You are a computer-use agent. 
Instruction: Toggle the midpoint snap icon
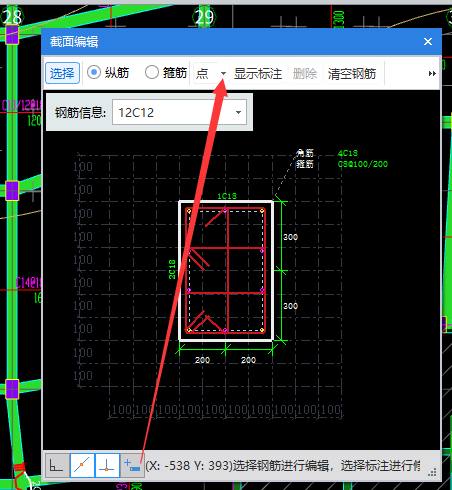tap(82, 465)
